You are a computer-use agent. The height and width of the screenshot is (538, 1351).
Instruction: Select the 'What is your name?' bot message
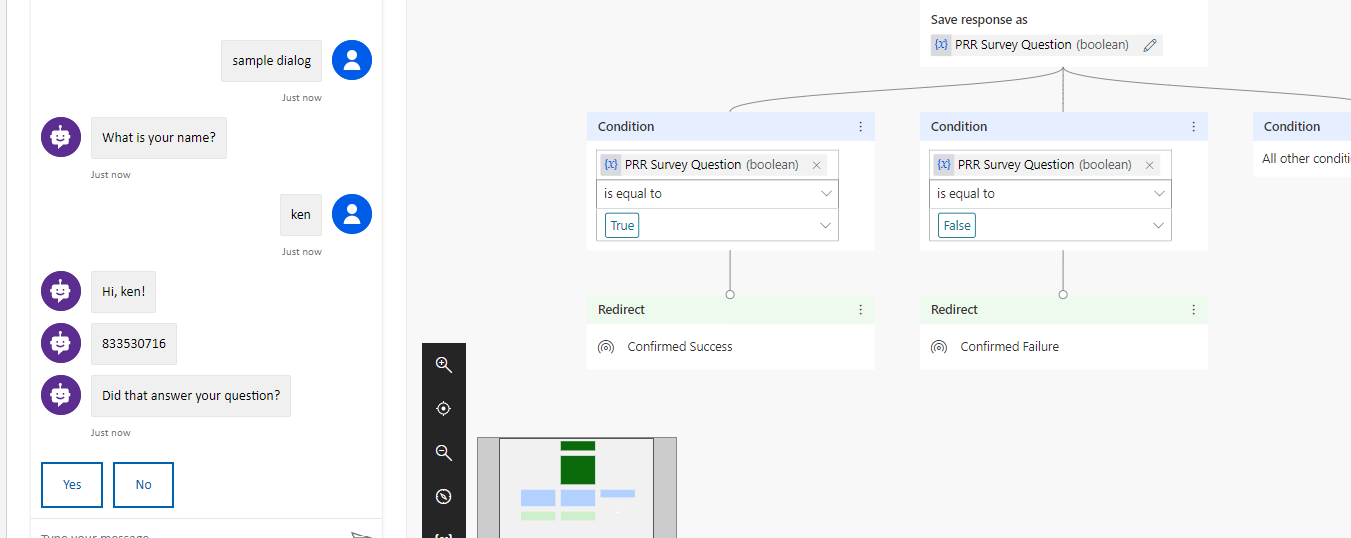point(159,138)
